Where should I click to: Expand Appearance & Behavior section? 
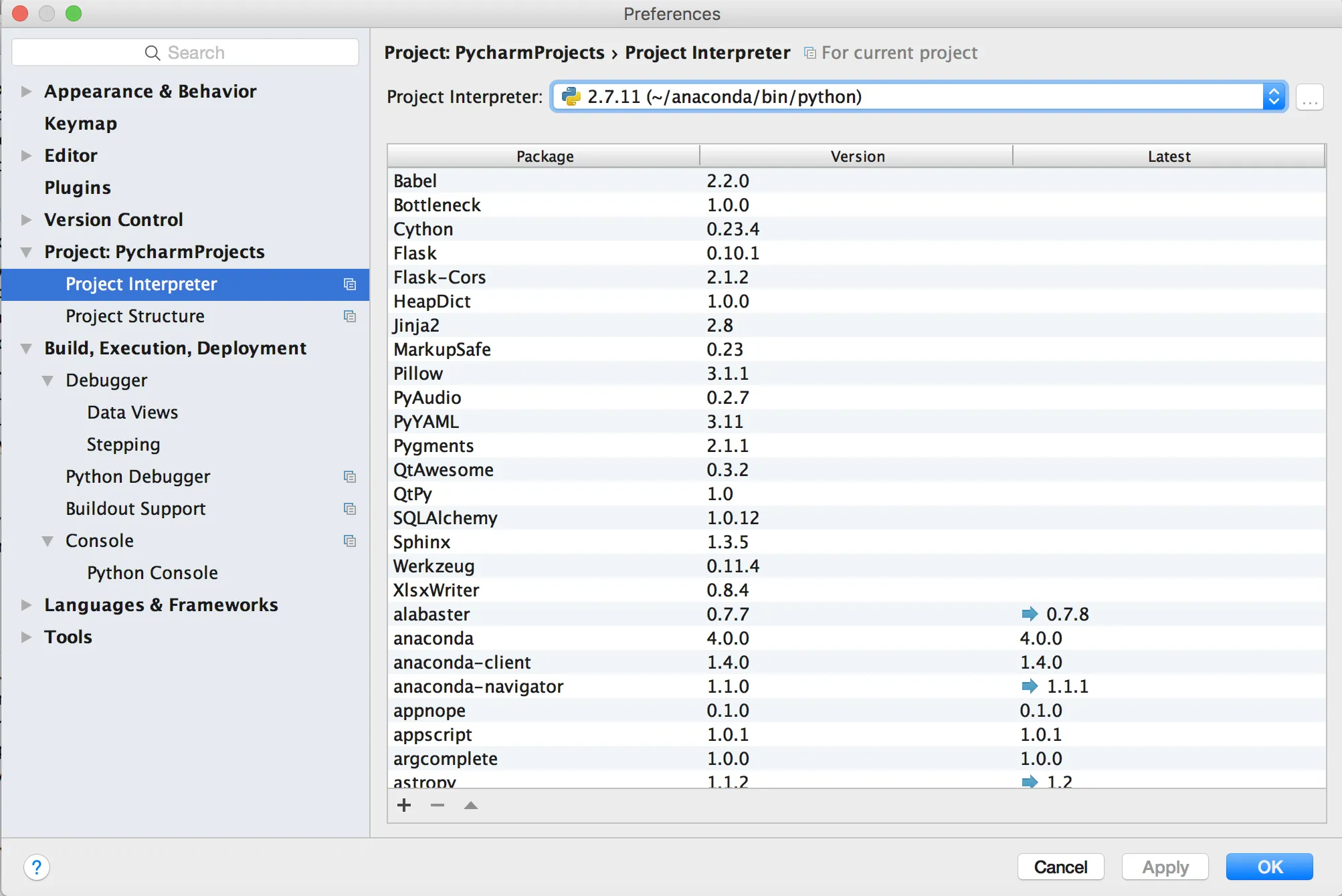tap(26, 92)
